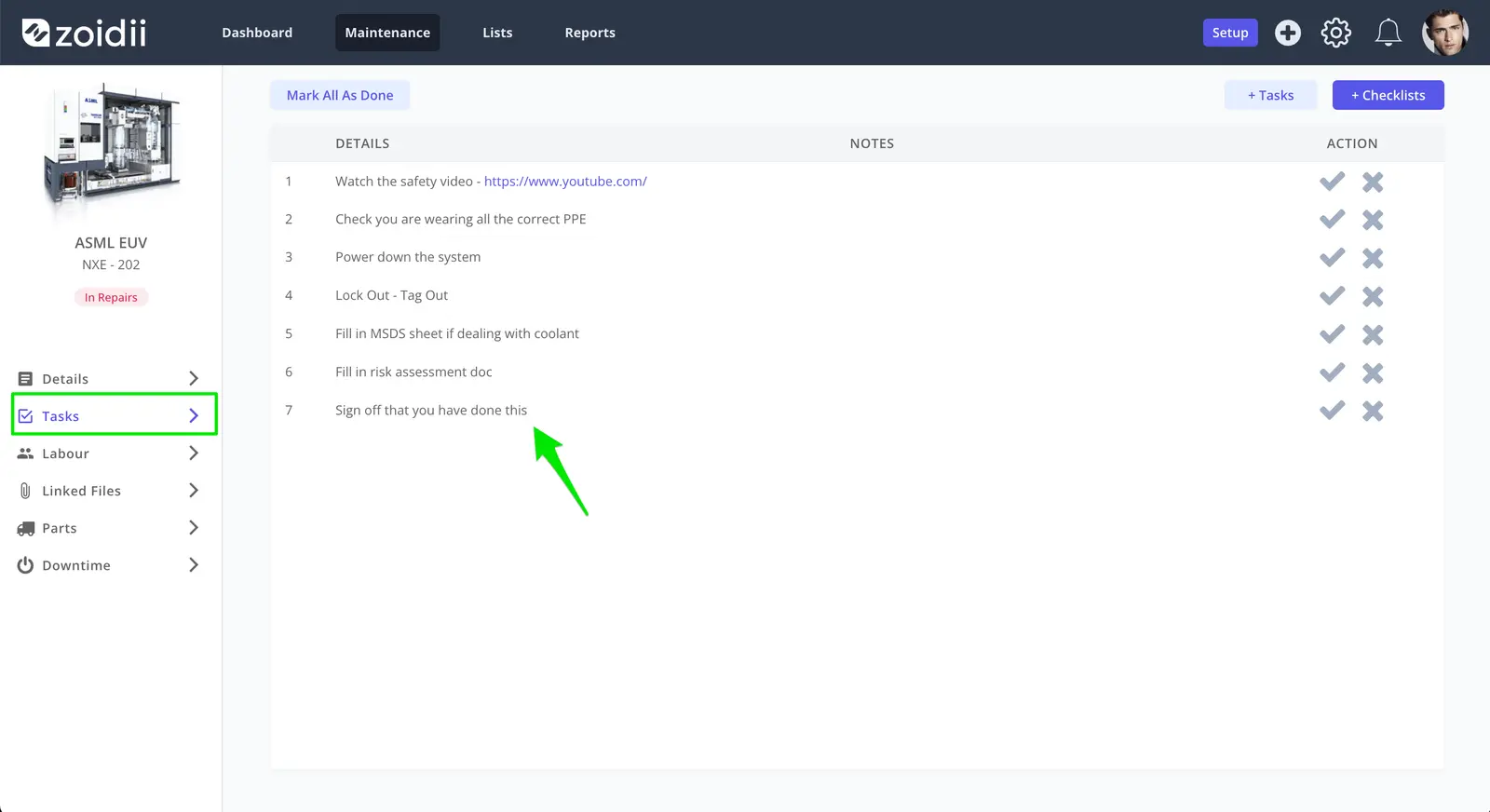Click the Parts truck icon
The image size is (1490, 812).
(x=25, y=528)
